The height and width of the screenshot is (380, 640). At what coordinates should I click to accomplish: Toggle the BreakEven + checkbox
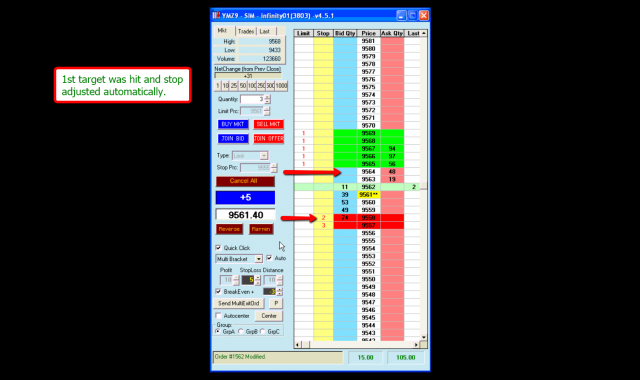pos(218,291)
